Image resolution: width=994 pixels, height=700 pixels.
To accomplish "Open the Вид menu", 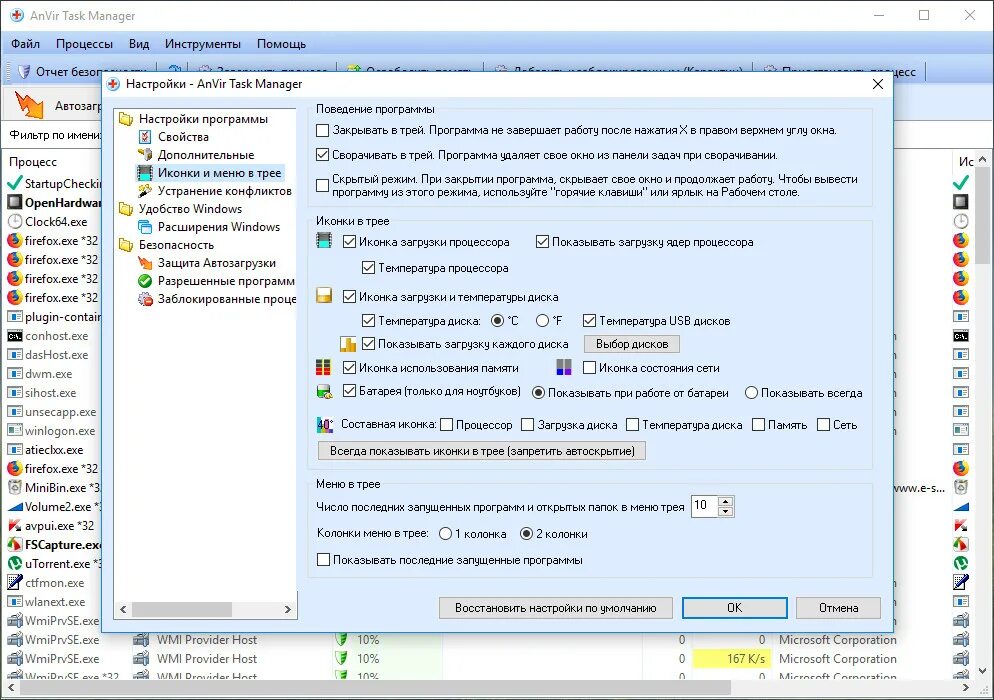I will (x=139, y=43).
